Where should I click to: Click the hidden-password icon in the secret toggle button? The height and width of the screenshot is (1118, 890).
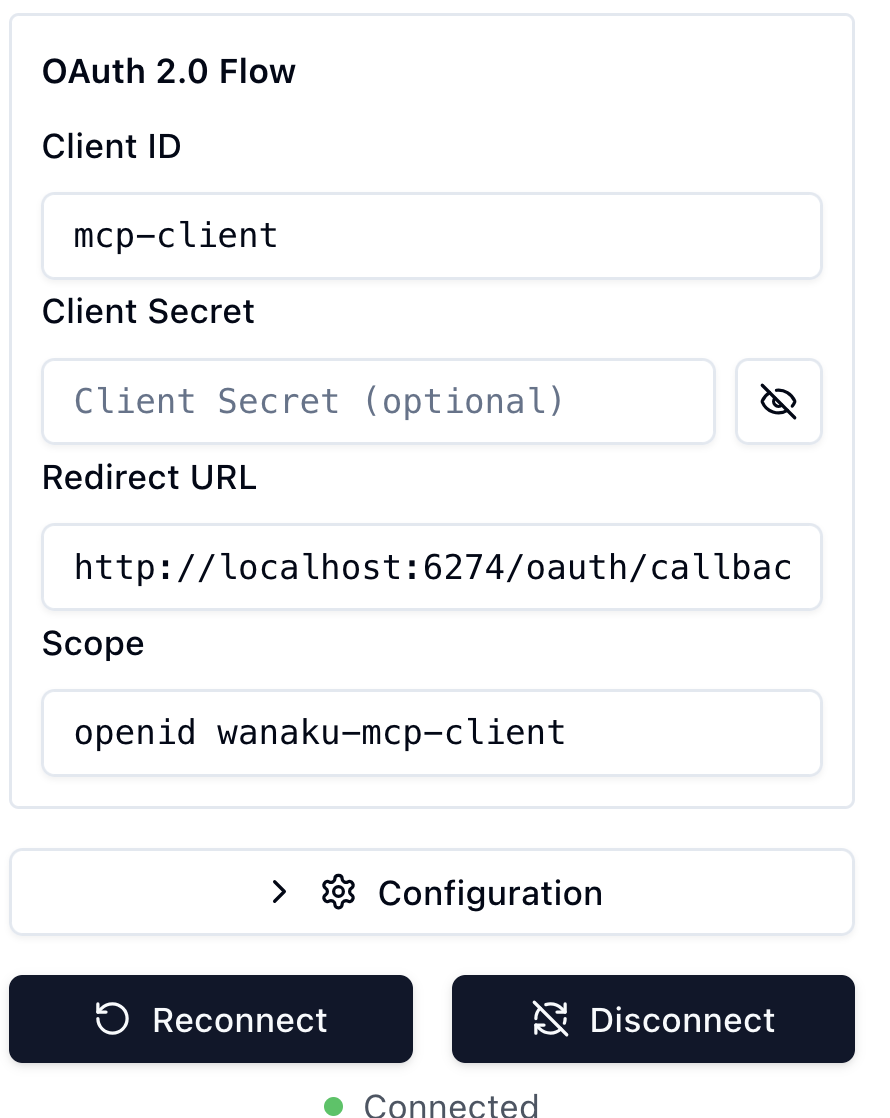click(x=778, y=401)
